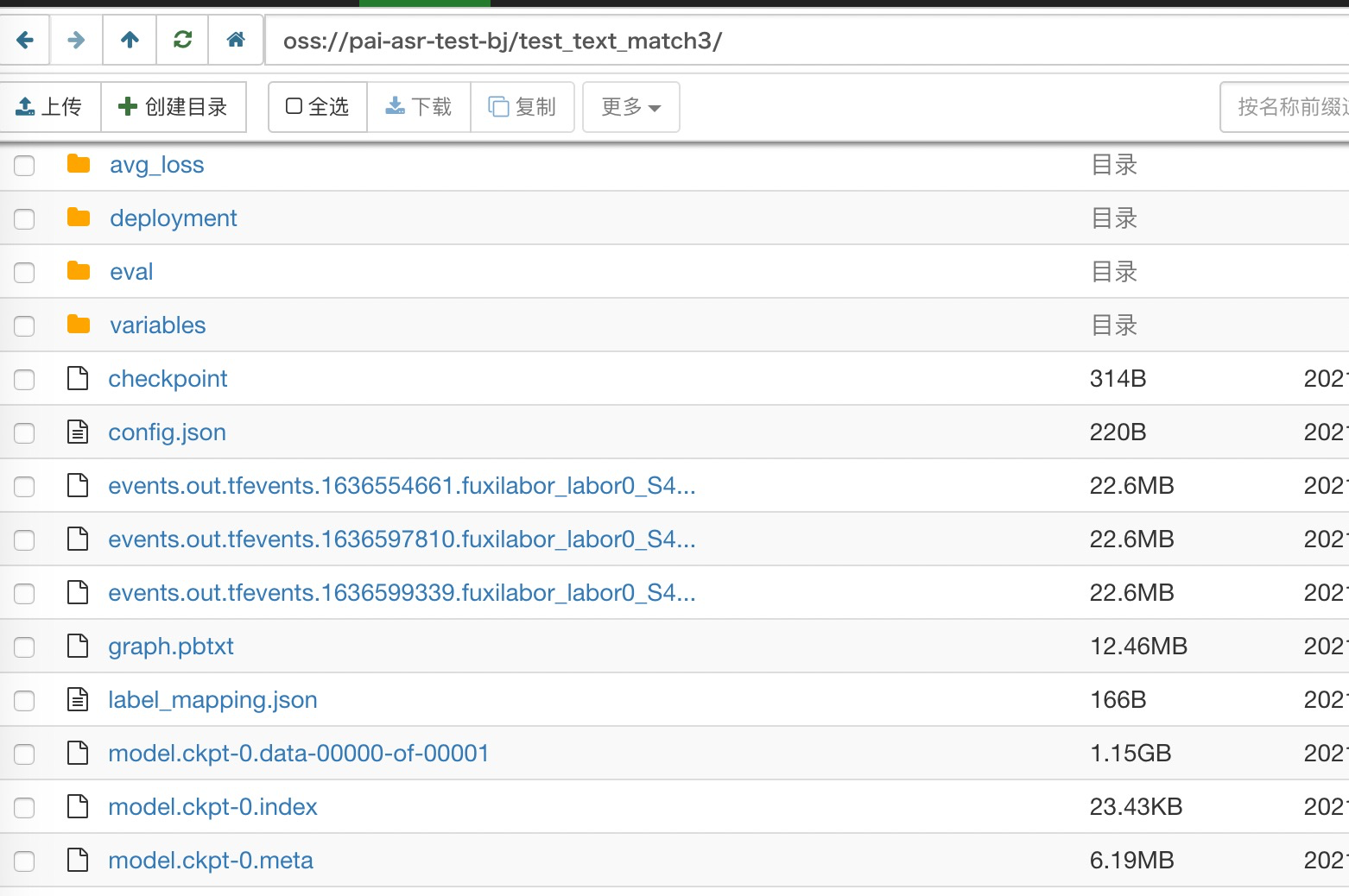Open the model.ckpt-0.data-00000-of-00001 link
Viewport: 1349px width, 896px height.
[x=299, y=754]
